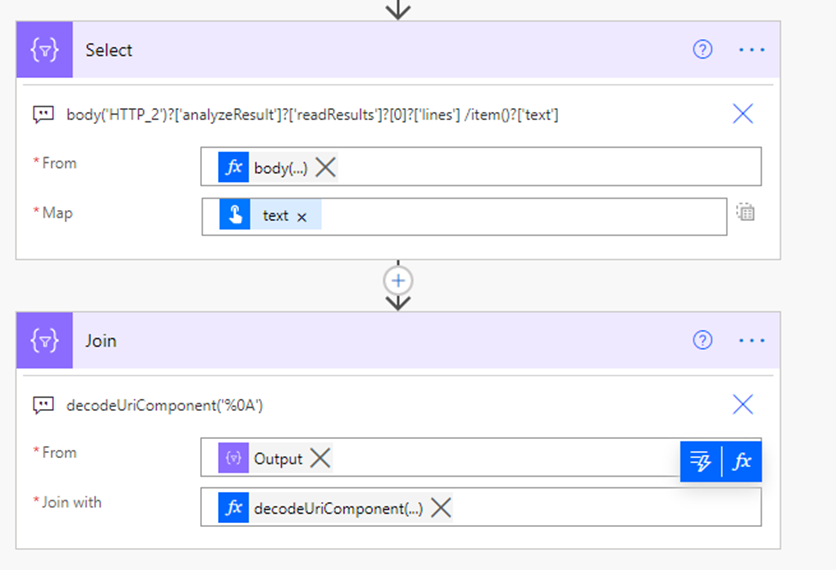
Task: Insert a new step between Select and Join
Action: 398,280
